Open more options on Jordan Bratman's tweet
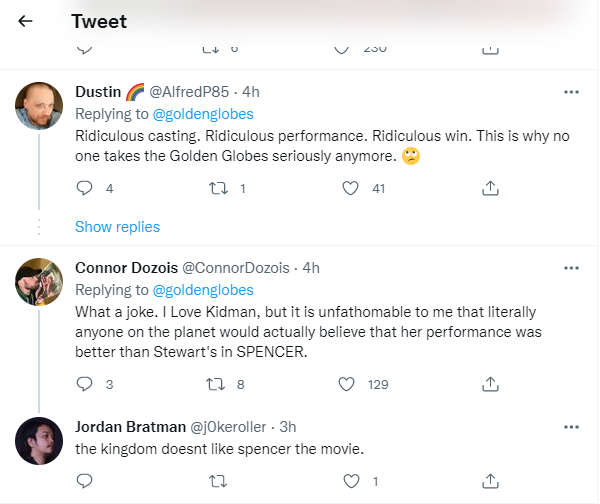 pyautogui.click(x=571, y=426)
